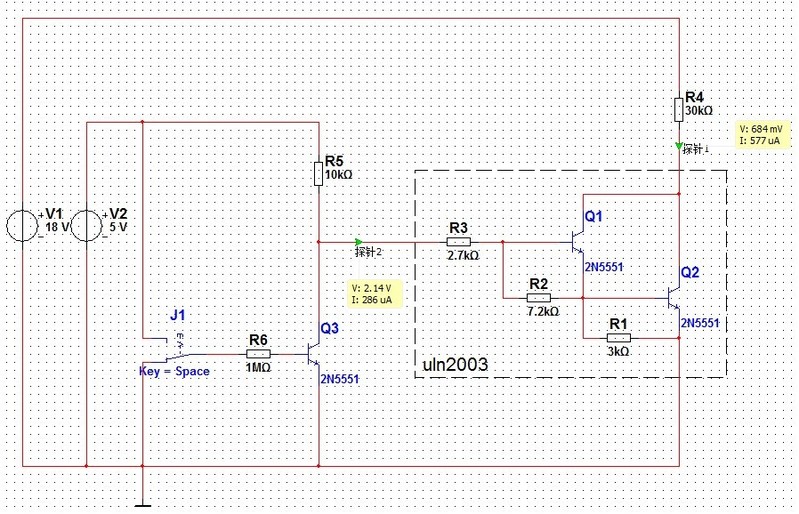Viewport: 799px width, 514px height.
Task: Click the R2 7.2kΩ resistor
Action: (538, 297)
